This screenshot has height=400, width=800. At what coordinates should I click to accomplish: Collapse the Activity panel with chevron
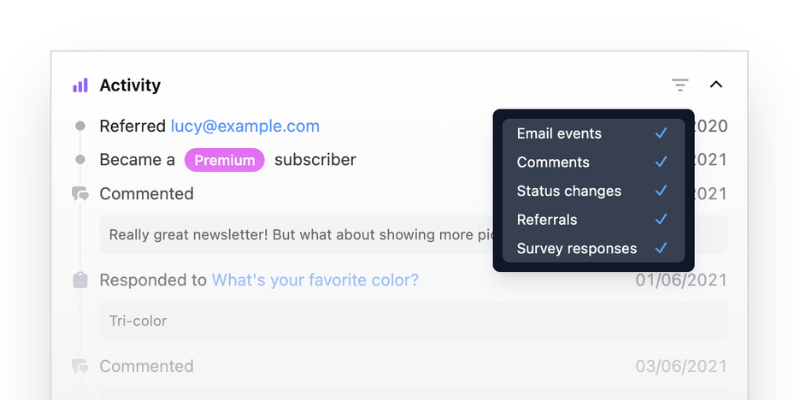[716, 84]
